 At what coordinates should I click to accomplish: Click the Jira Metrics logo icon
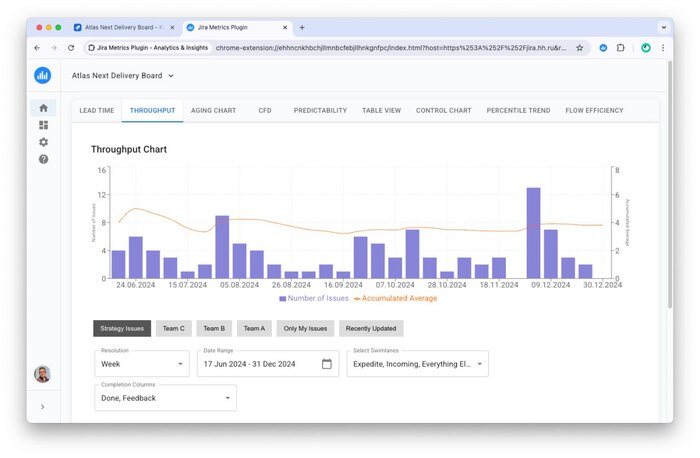42,75
